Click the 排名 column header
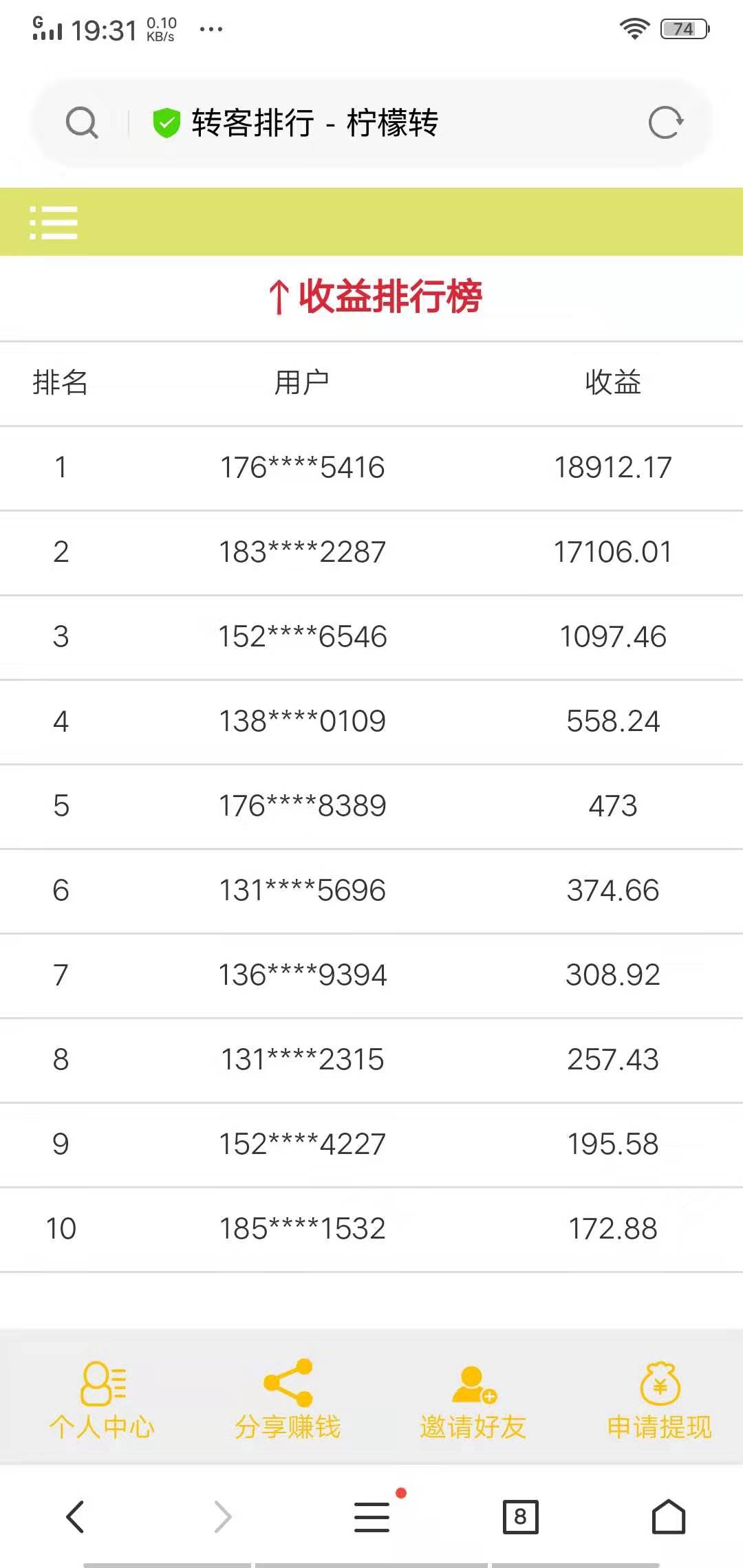The width and height of the screenshot is (743, 1568). point(61,382)
